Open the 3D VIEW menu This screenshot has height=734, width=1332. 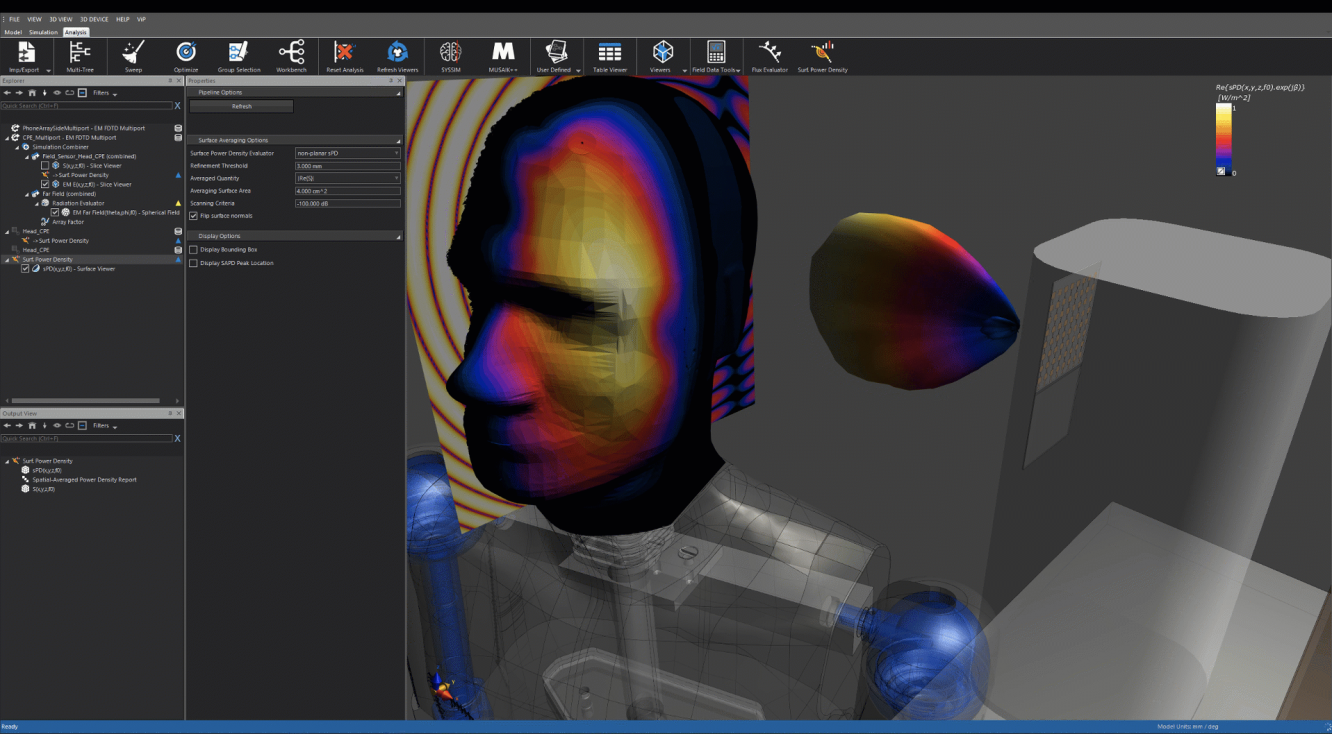(x=60, y=19)
